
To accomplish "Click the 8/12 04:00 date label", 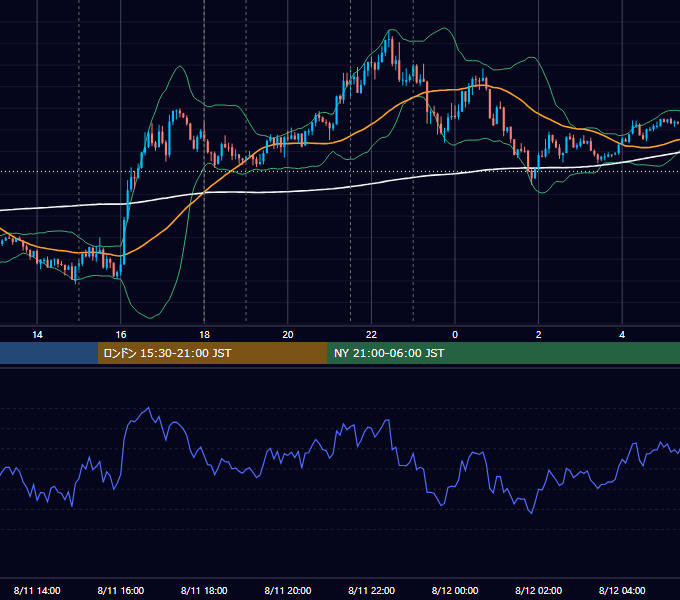I will tap(622, 590).
